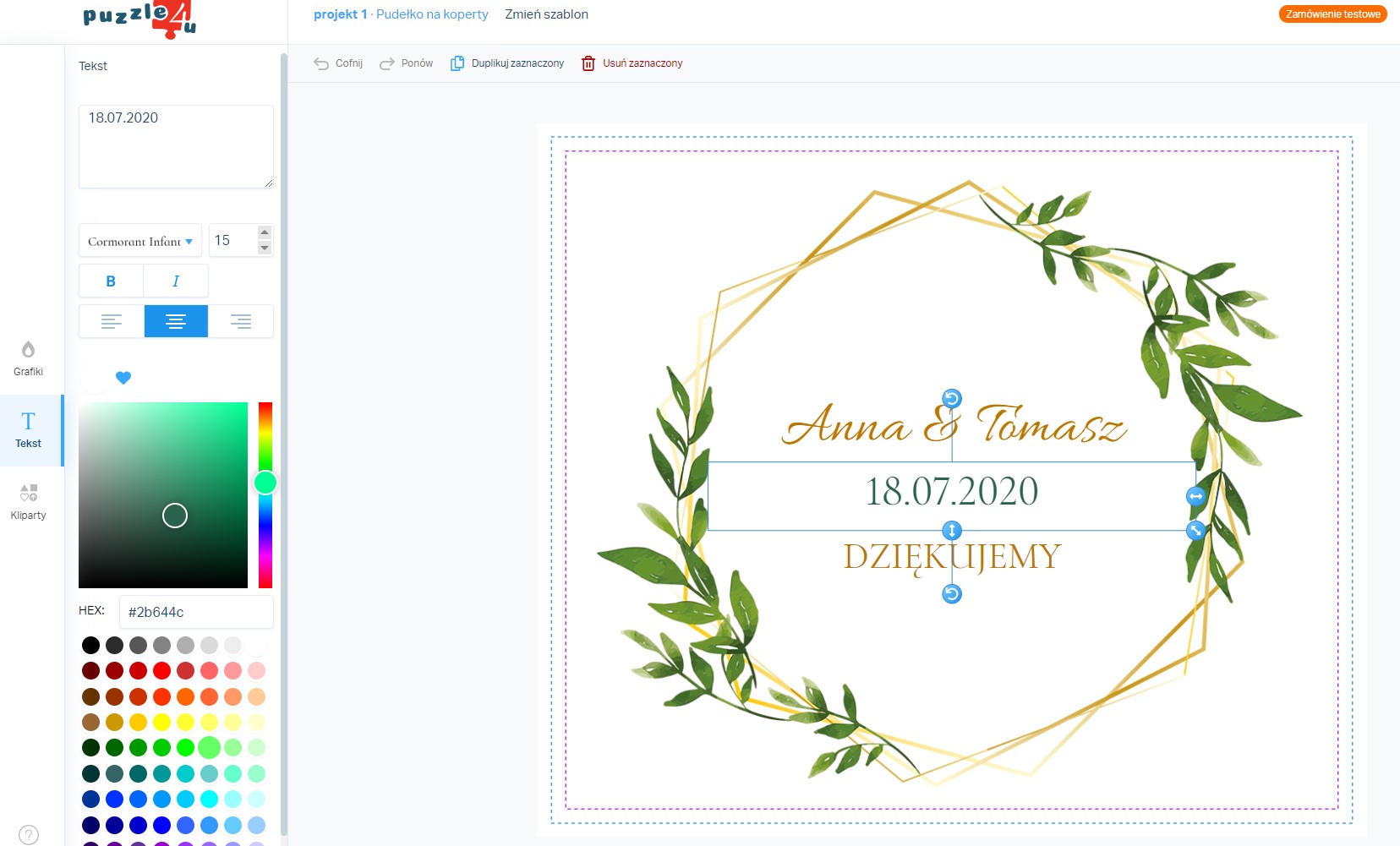Select the white color swatch
Image resolution: width=1400 pixels, height=846 pixels.
256,646
